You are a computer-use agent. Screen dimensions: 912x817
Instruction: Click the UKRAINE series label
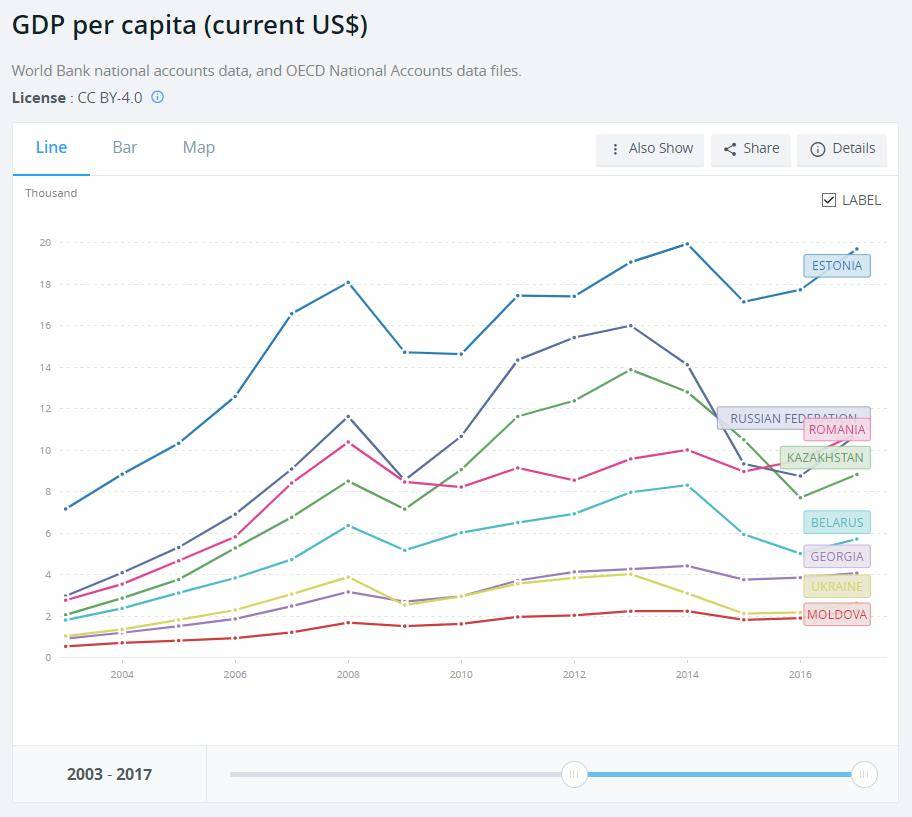[836, 587]
